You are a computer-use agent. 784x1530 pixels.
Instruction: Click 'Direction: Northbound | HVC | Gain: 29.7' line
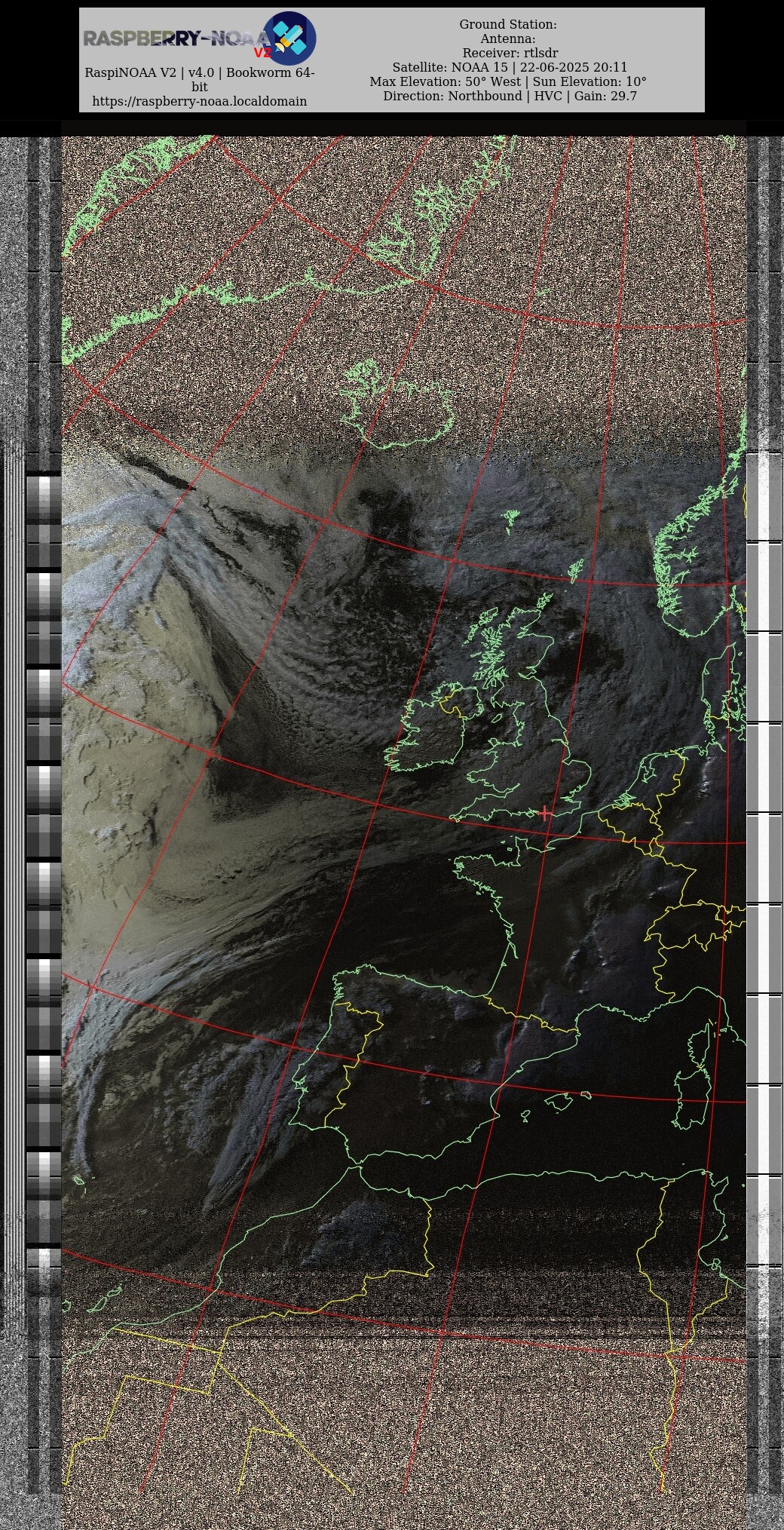(510, 96)
